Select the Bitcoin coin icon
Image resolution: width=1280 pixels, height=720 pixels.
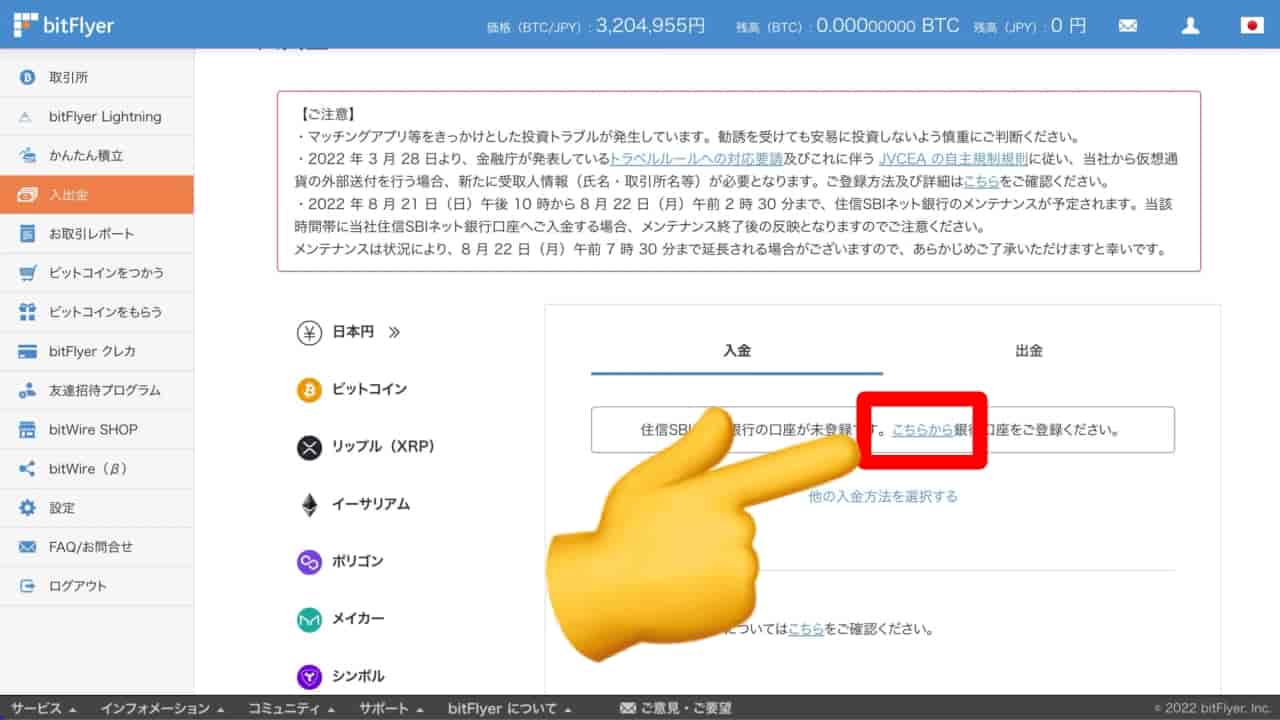tap(309, 389)
